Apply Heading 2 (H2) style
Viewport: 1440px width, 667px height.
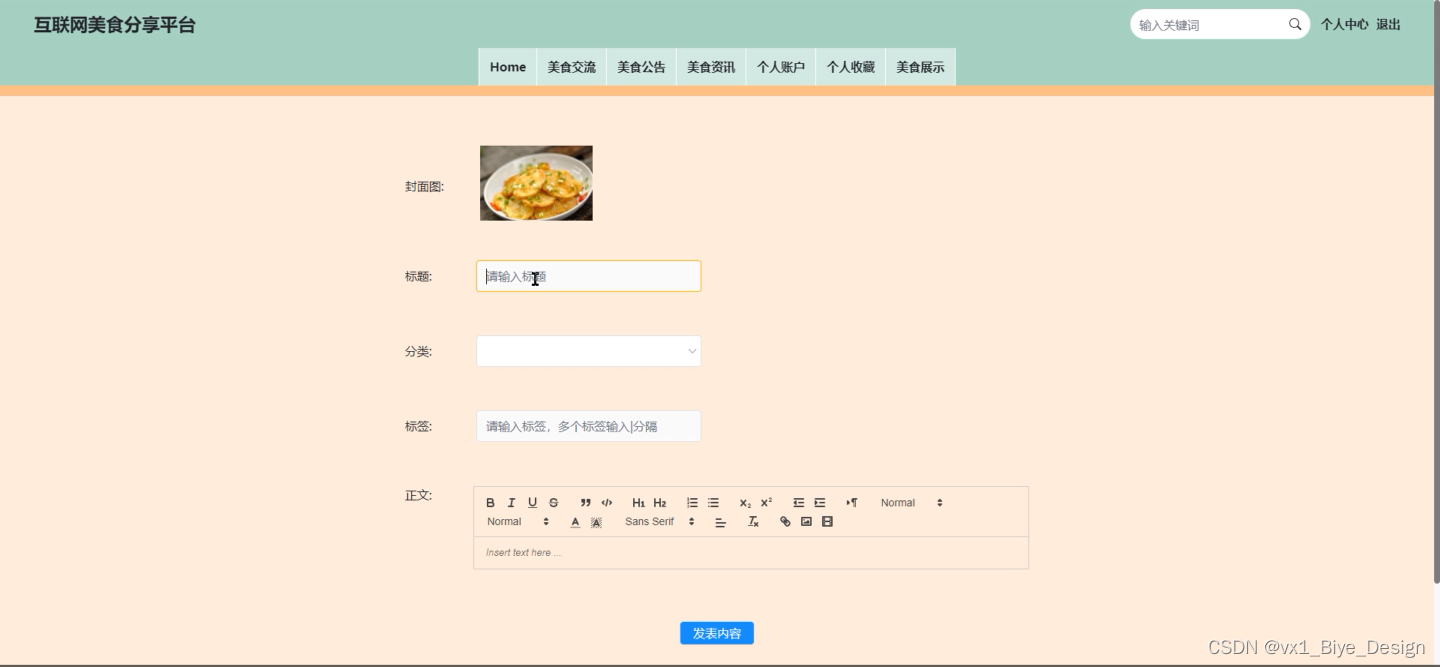tap(660, 503)
